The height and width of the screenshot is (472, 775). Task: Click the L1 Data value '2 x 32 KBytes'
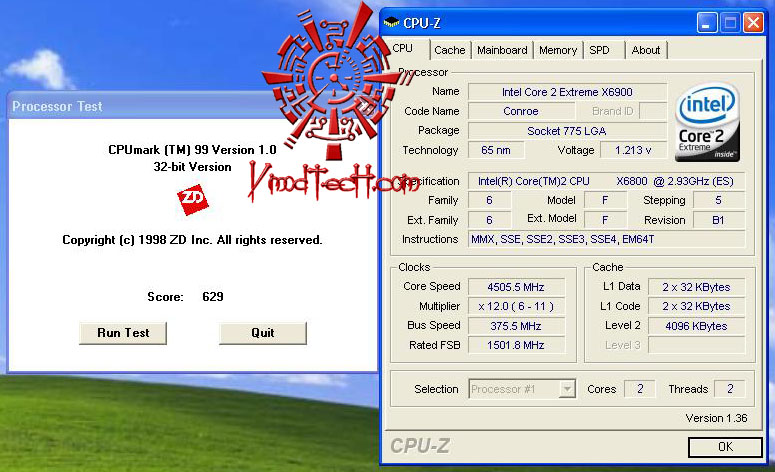click(696, 287)
